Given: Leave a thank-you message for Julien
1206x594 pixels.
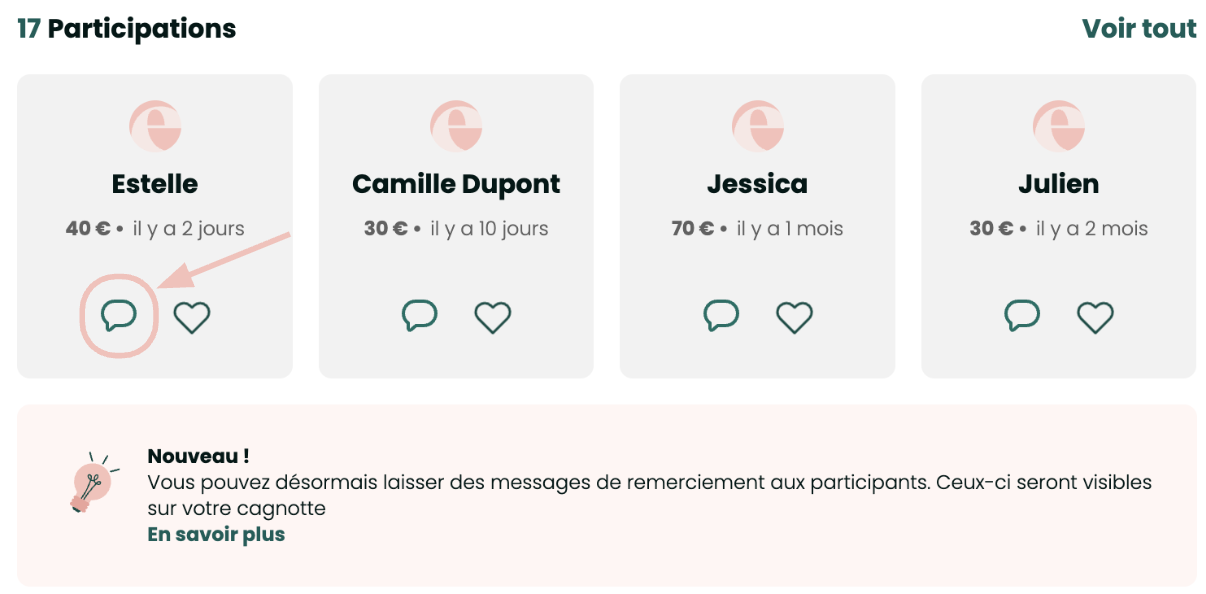Looking at the screenshot, I should [x=1022, y=316].
